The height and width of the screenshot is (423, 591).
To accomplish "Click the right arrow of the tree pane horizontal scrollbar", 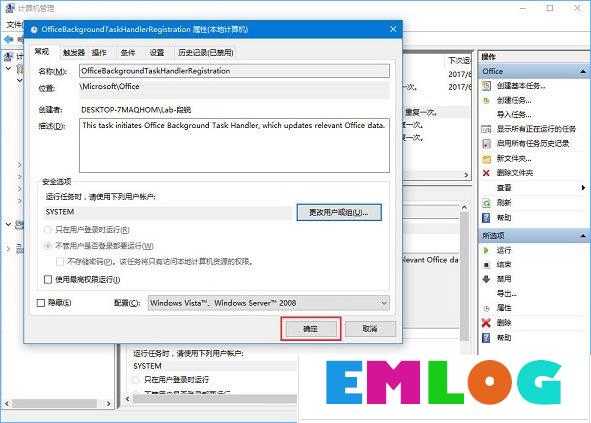I will click(109, 404).
